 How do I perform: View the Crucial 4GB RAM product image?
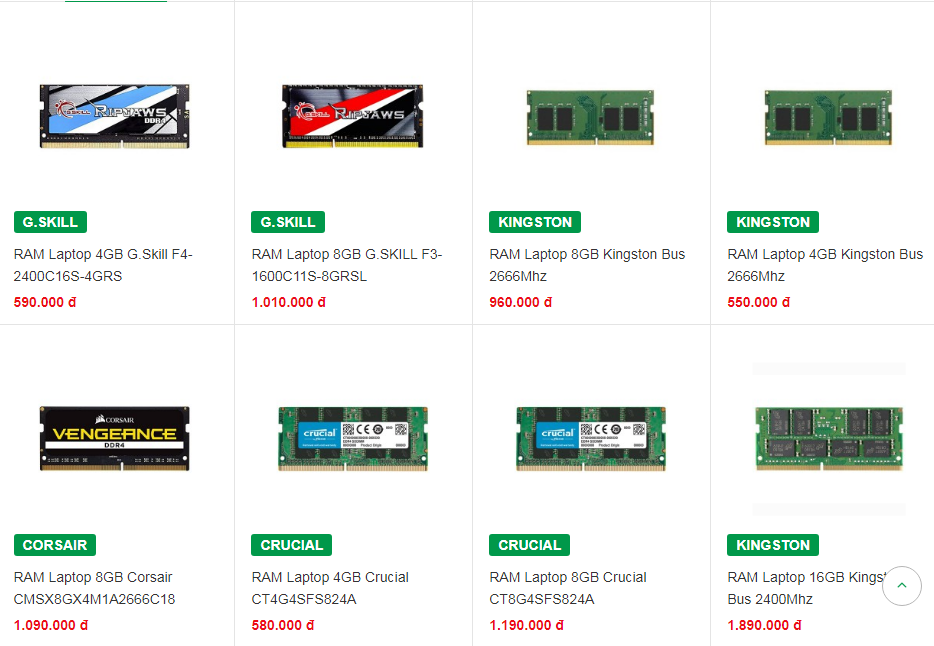pos(353,439)
